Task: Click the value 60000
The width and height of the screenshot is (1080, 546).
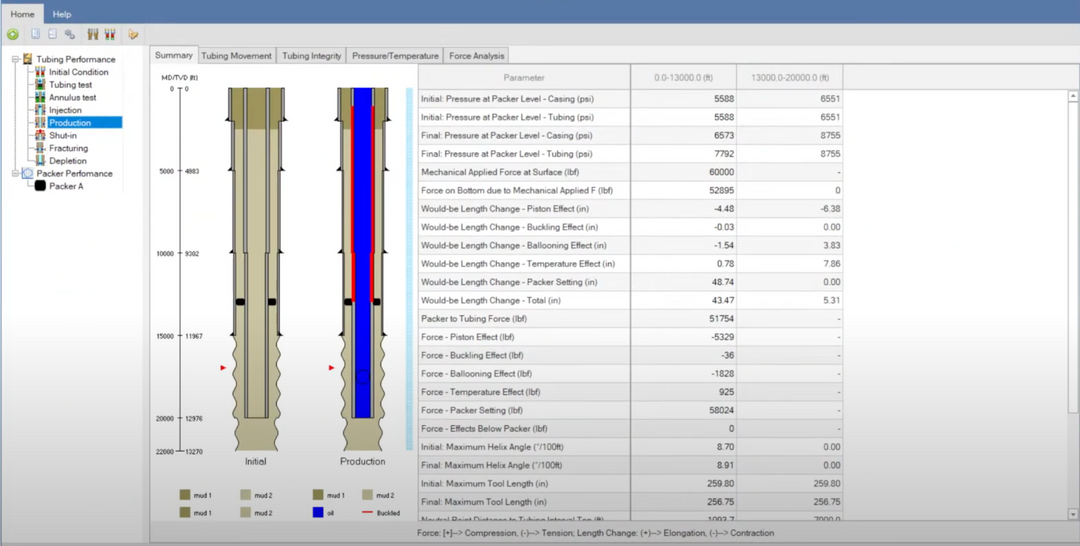Action: pyautogui.click(x=722, y=172)
